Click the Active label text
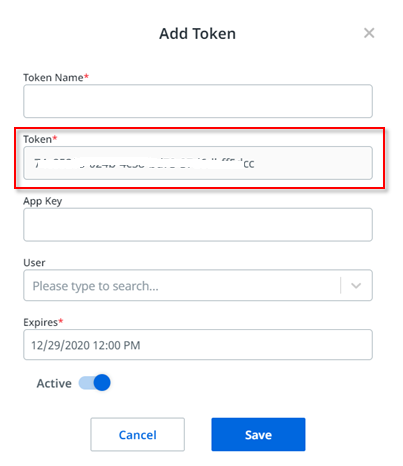Screen dimensions: 403x466 (x=54, y=383)
